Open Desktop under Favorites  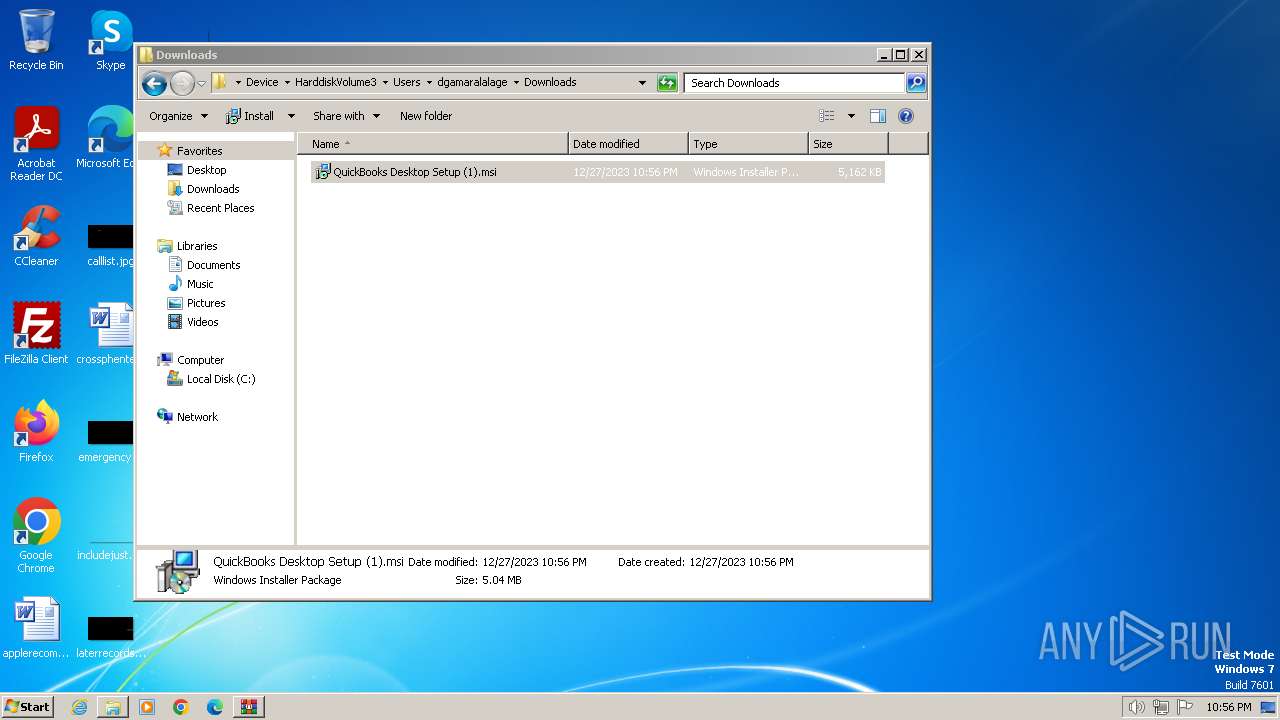pos(206,170)
